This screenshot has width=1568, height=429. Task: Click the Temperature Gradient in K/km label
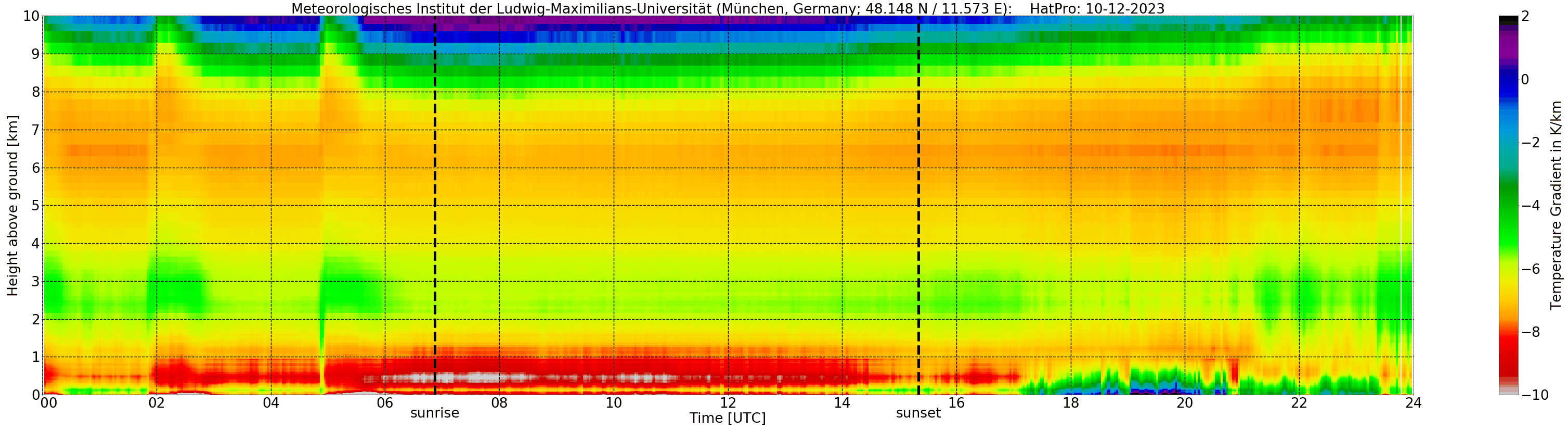1556,205
